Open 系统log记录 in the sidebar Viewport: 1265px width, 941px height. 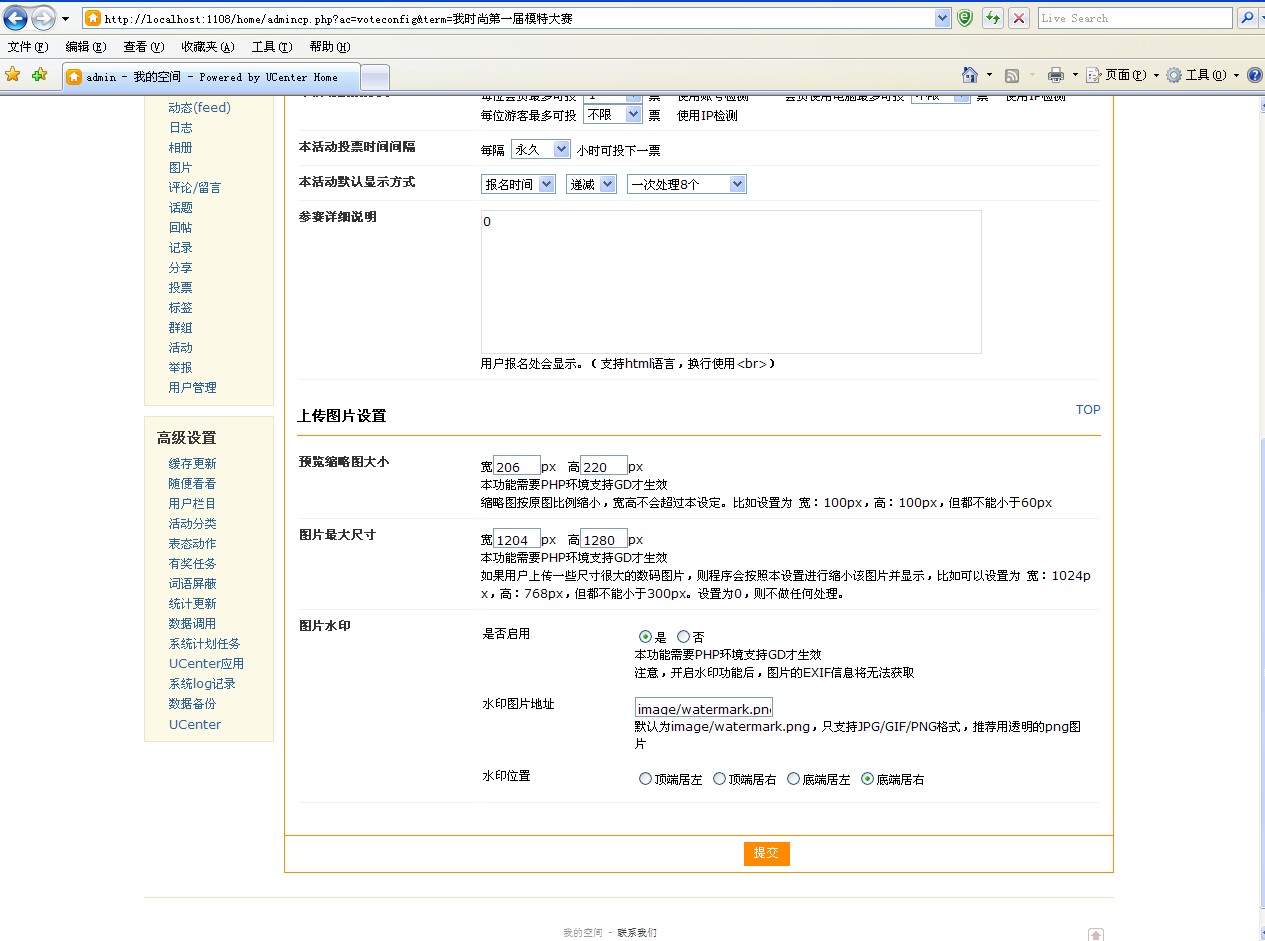(202, 684)
